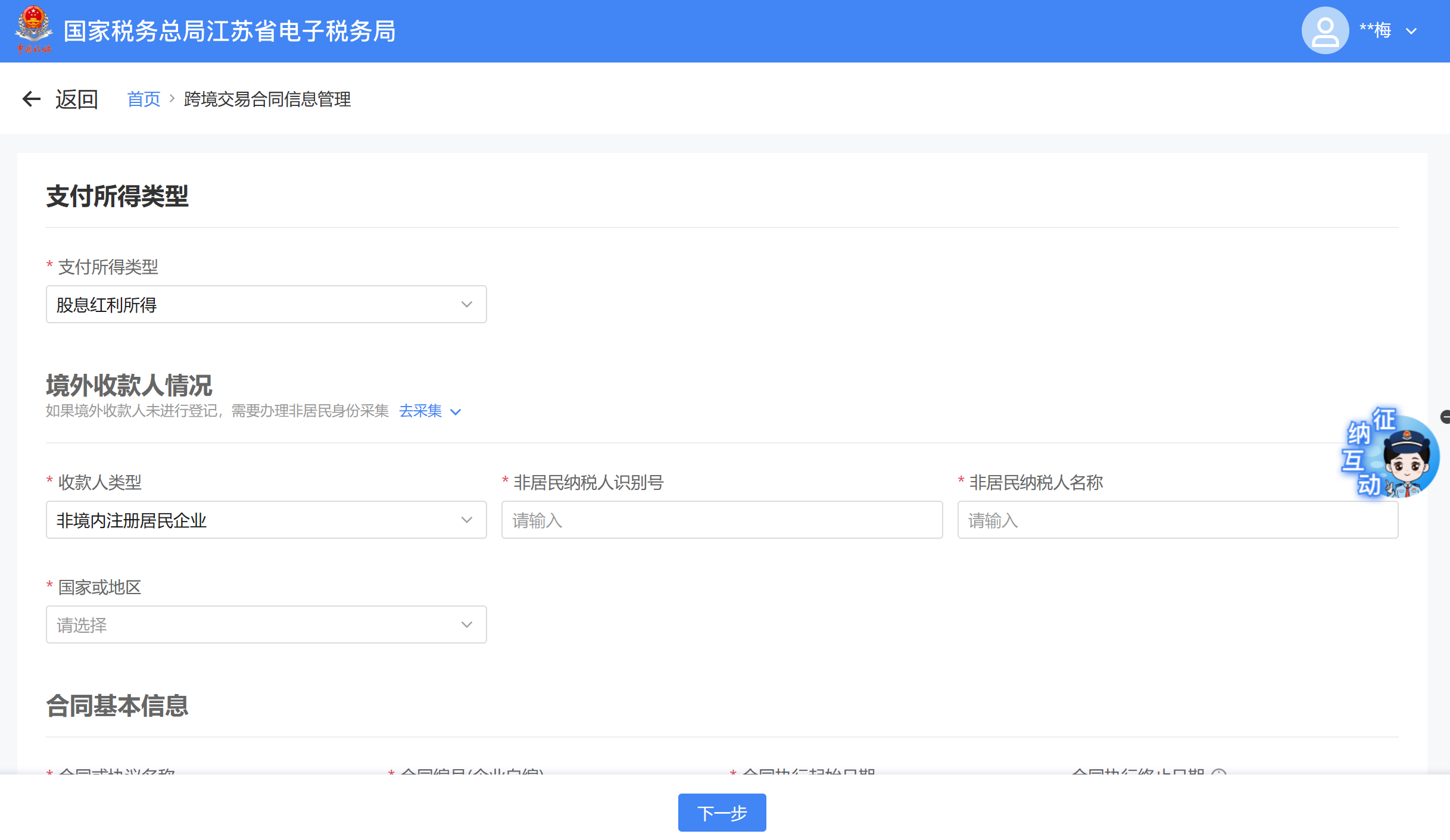Focus the 非居民纳税人识别号 input field

(x=722, y=520)
